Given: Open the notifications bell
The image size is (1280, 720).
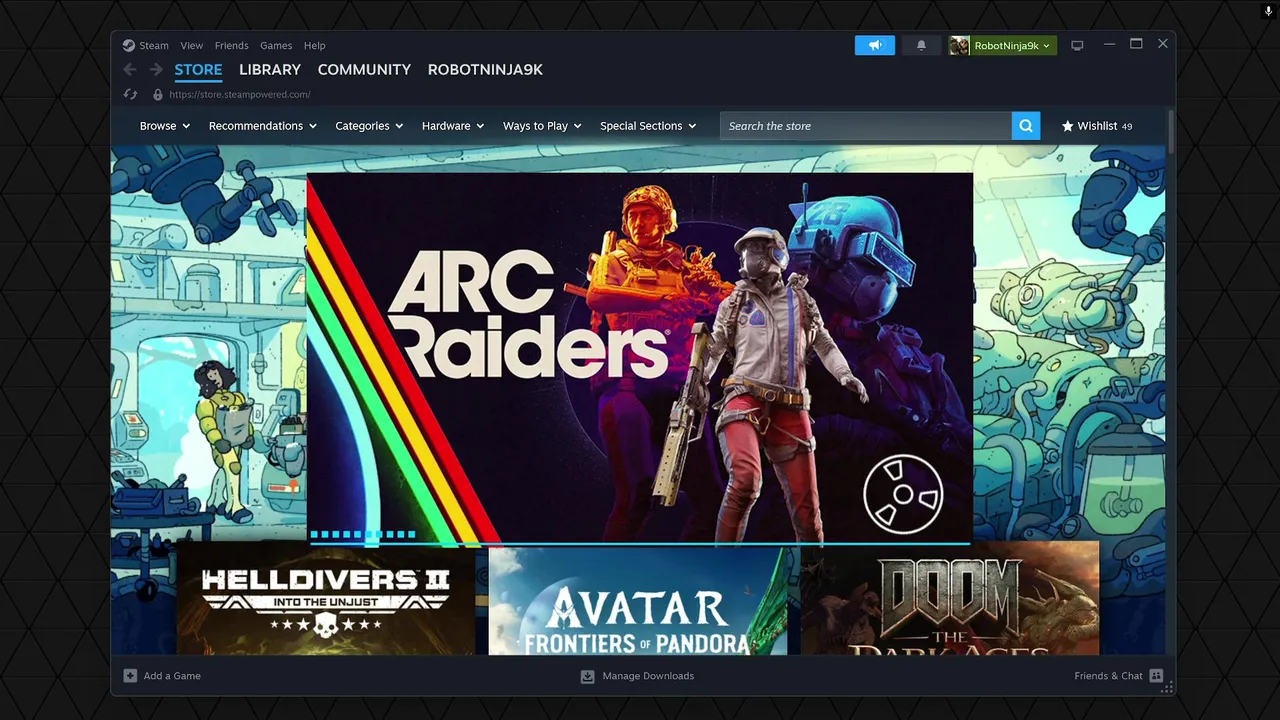Looking at the screenshot, I should [x=921, y=45].
